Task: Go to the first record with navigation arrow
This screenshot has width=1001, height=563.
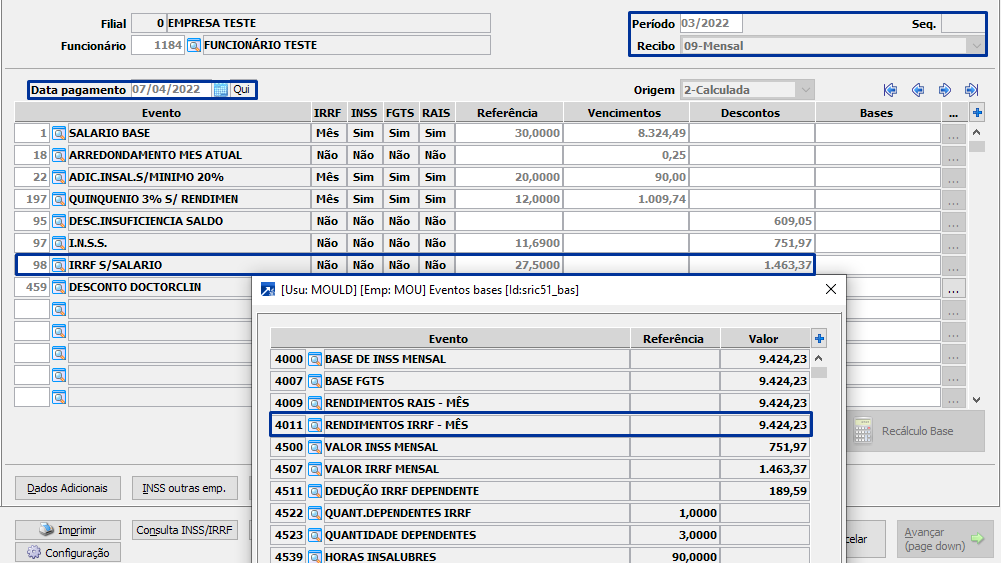Action: tap(890, 90)
